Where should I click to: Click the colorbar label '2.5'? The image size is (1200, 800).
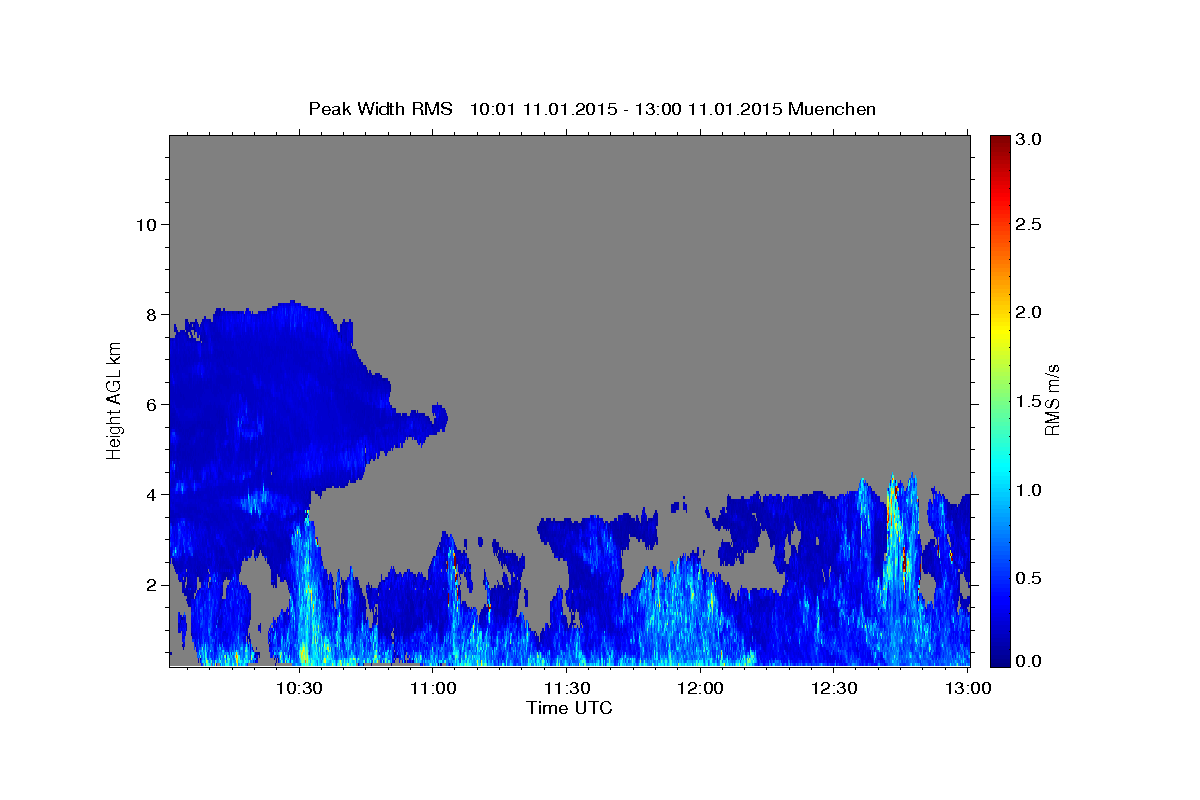point(1028,224)
